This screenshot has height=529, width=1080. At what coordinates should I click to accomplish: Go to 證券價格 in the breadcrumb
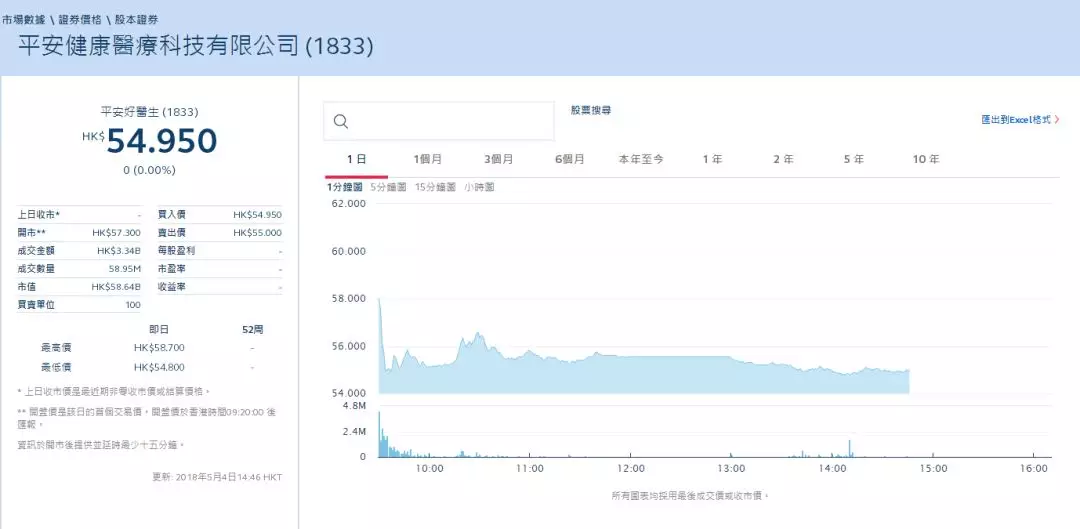click(79, 20)
